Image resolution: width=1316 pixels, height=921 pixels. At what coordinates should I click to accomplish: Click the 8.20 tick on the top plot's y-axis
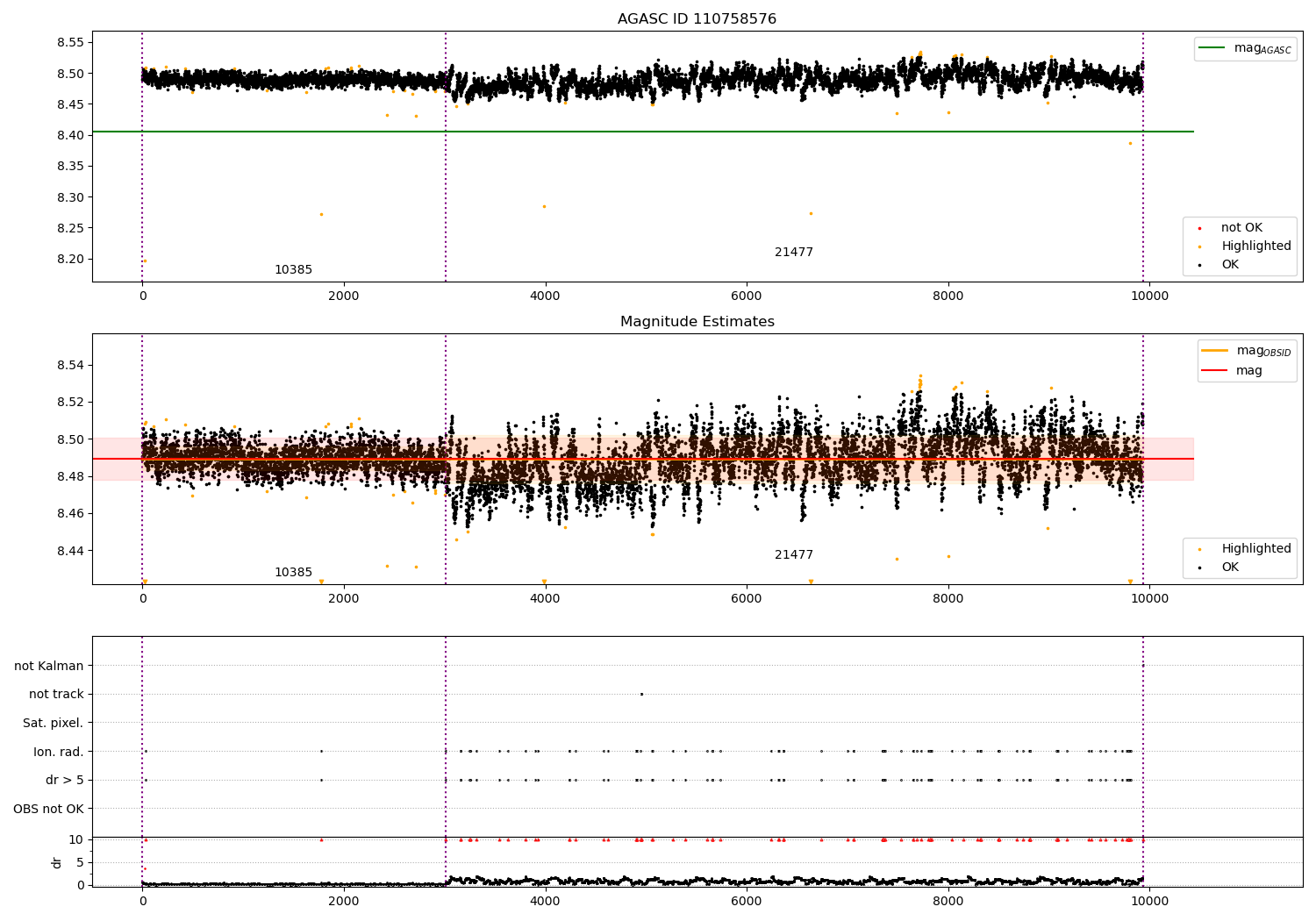(x=68, y=260)
